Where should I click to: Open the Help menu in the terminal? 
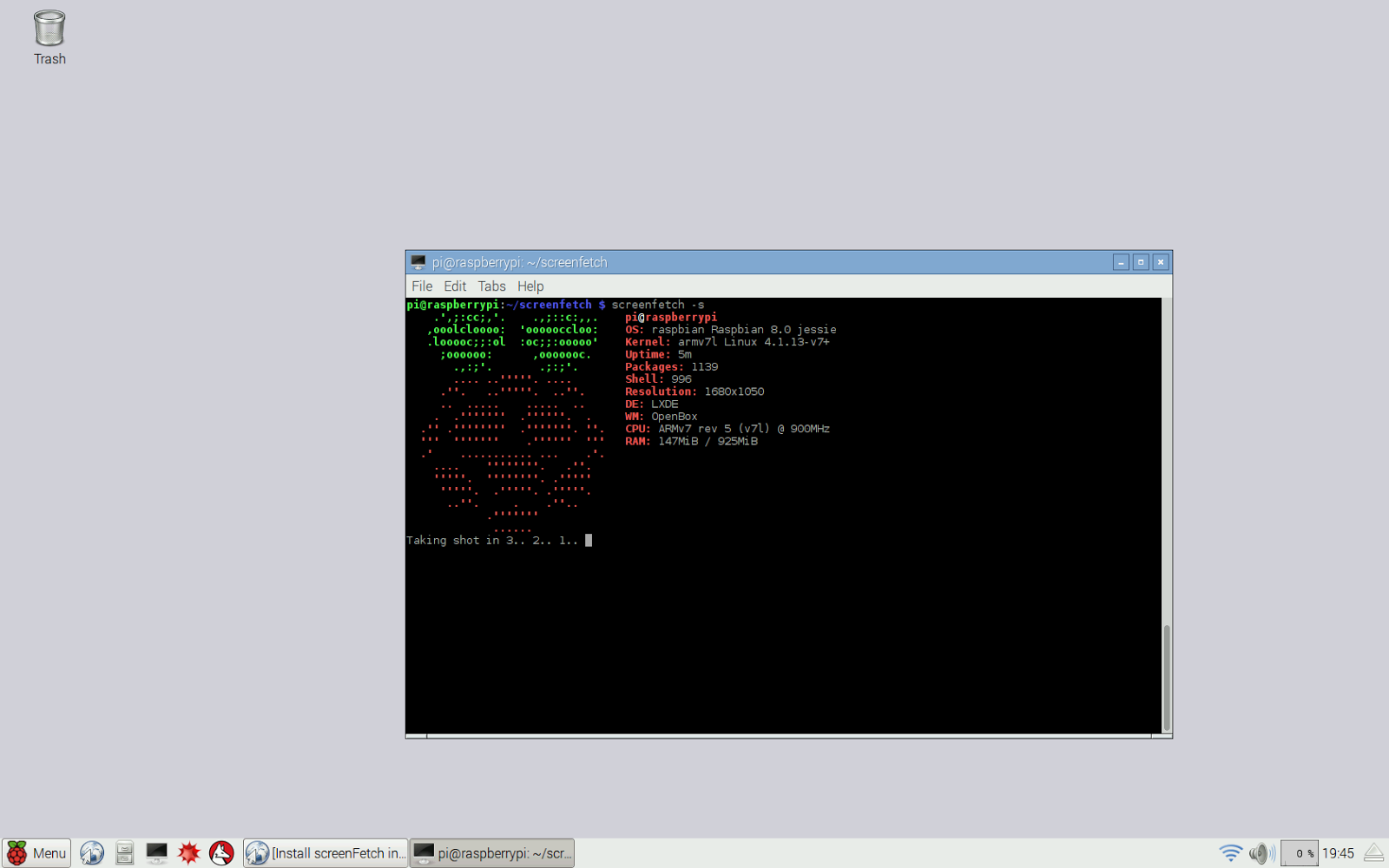530,286
